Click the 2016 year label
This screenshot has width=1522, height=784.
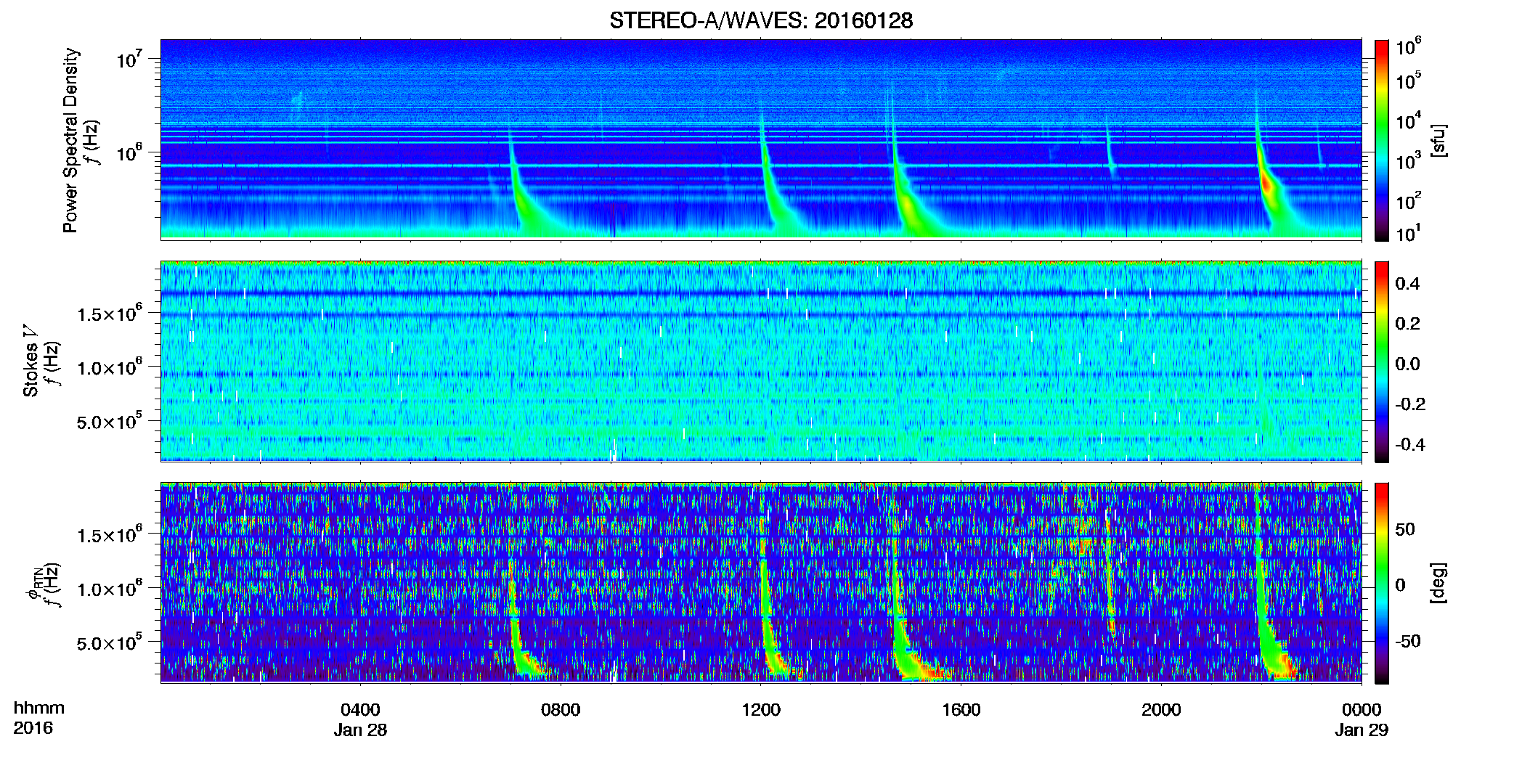point(33,728)
